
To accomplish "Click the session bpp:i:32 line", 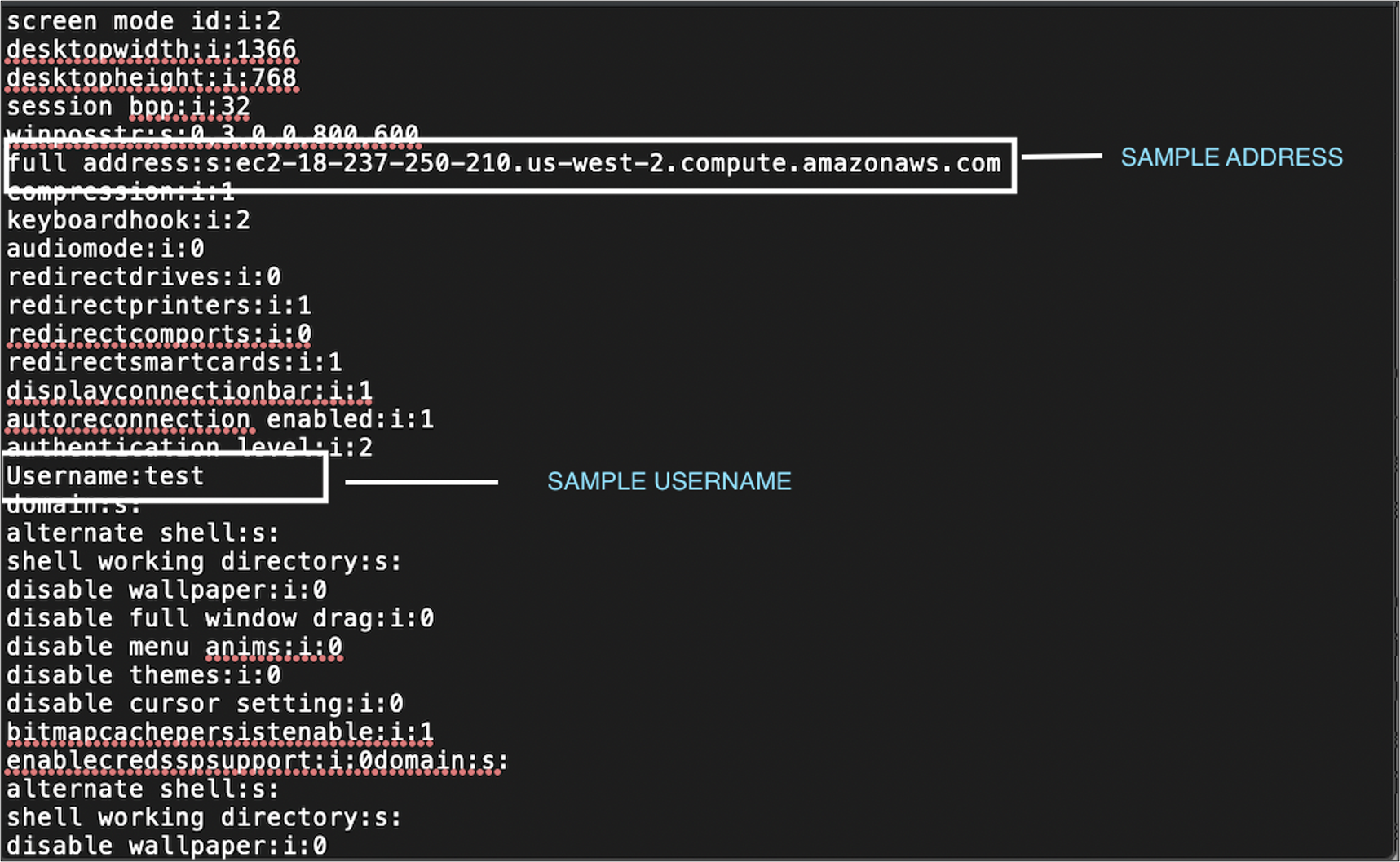I will click(128, 106).
